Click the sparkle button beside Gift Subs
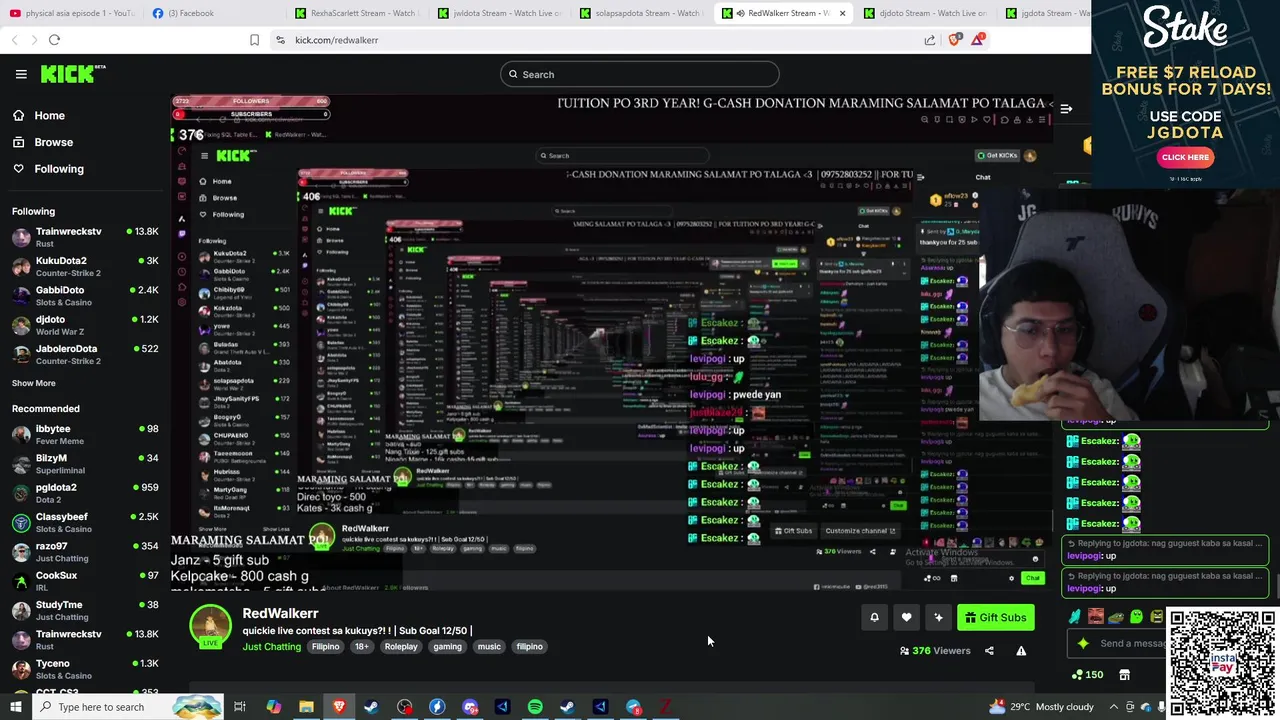The height and width of the screenshot is (720, 1280). pos(938,618)
